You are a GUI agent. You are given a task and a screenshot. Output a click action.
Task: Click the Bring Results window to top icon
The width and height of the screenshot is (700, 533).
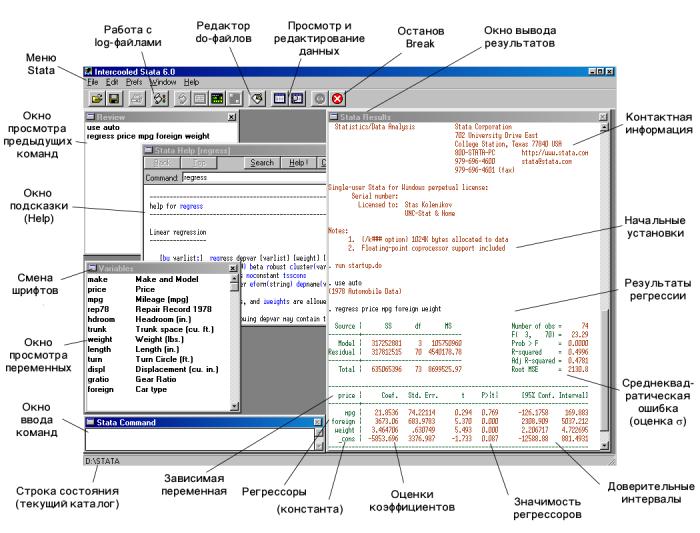[x=217, y=99]
